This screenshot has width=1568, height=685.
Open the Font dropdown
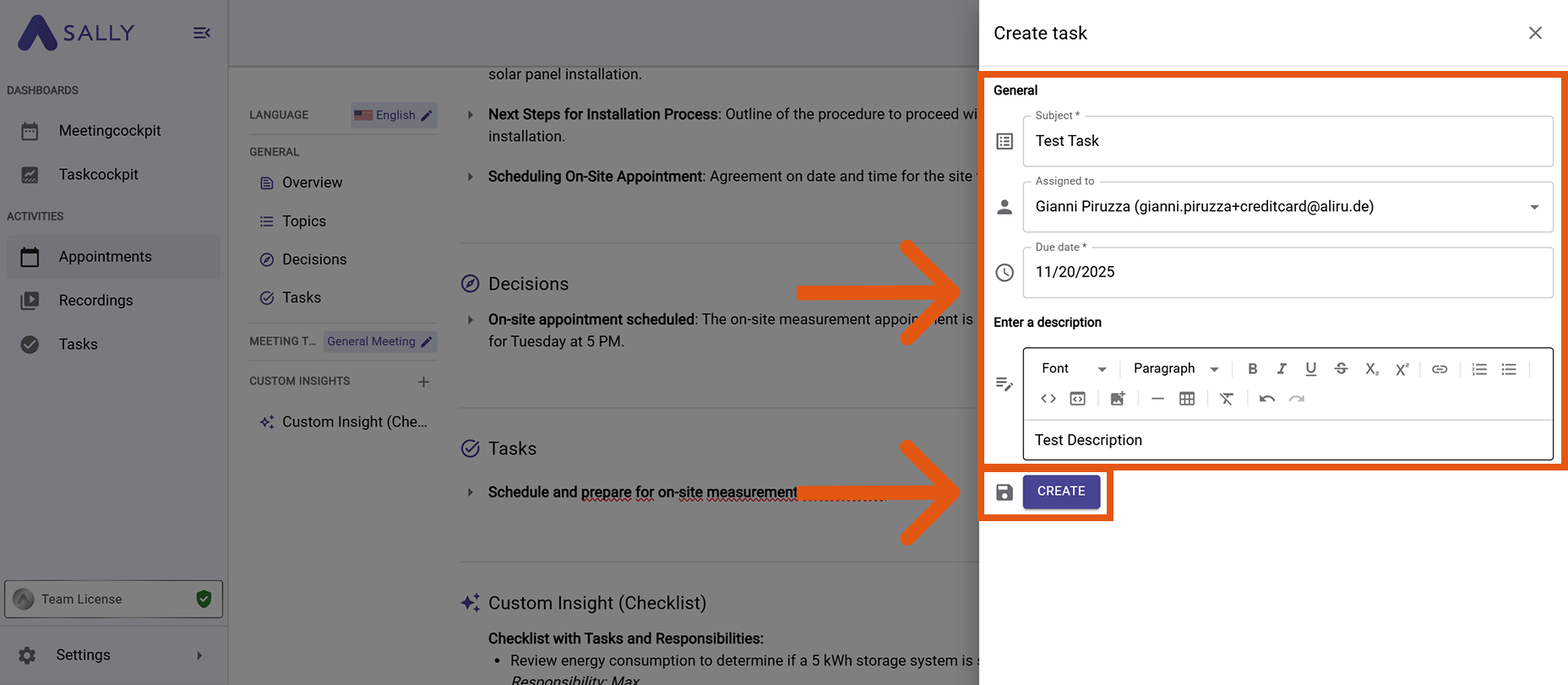pyautogui.click(x=1073, y=369)
